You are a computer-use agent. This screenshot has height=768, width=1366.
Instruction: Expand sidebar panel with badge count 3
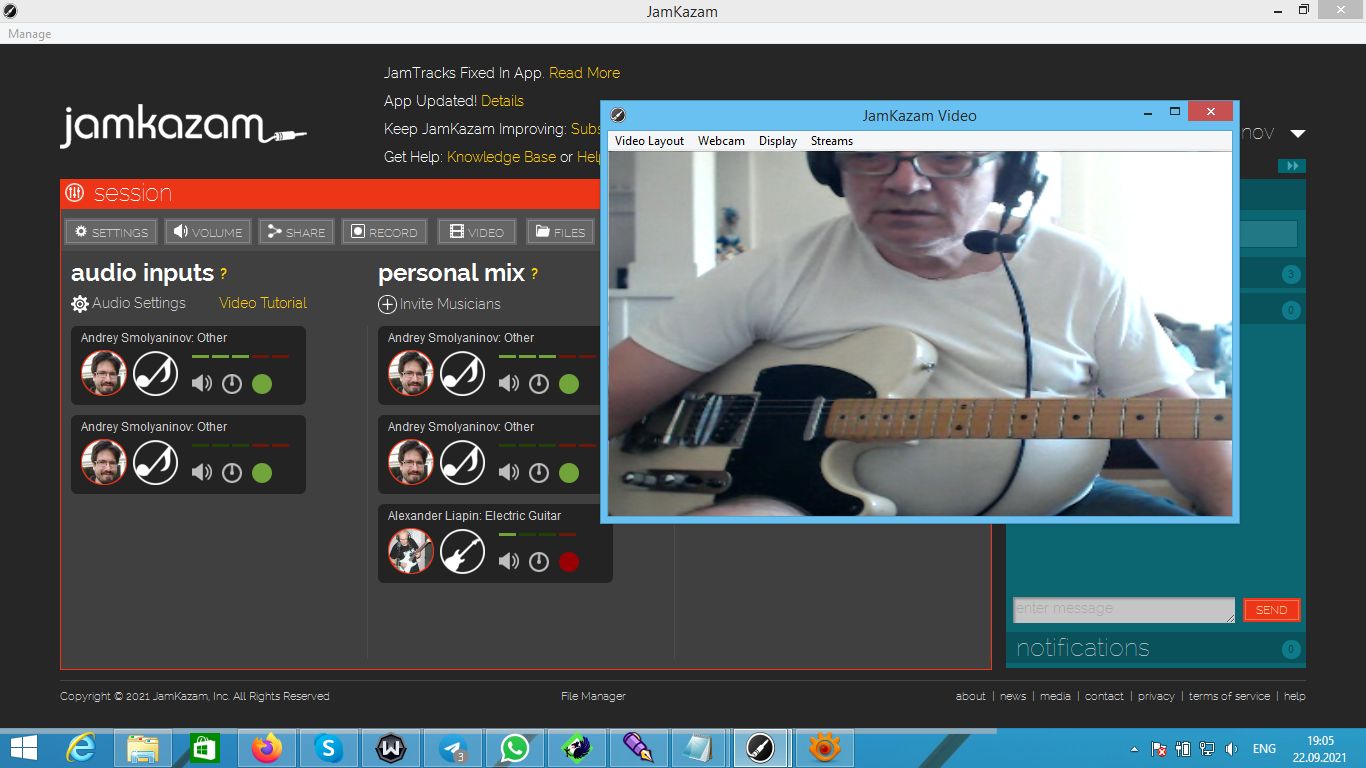click(x=1272, y=274)
